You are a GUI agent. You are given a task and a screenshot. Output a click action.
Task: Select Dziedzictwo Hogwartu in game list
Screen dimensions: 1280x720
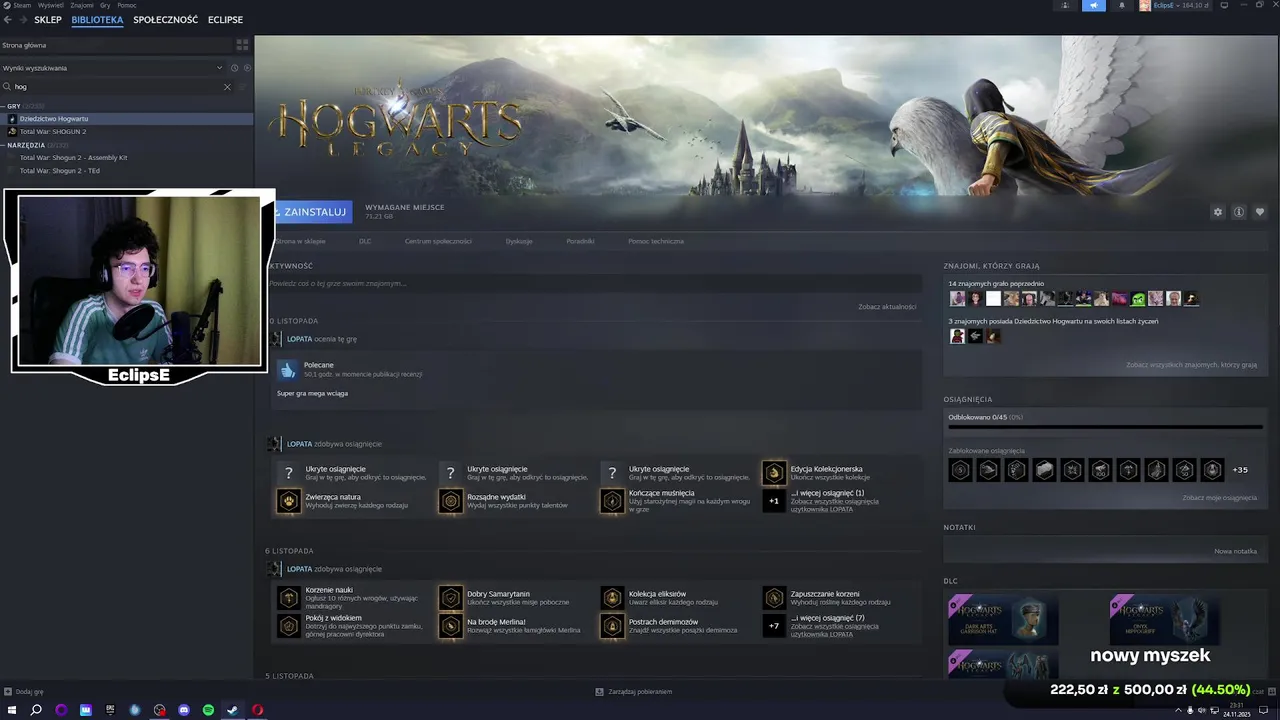(126, 118)
